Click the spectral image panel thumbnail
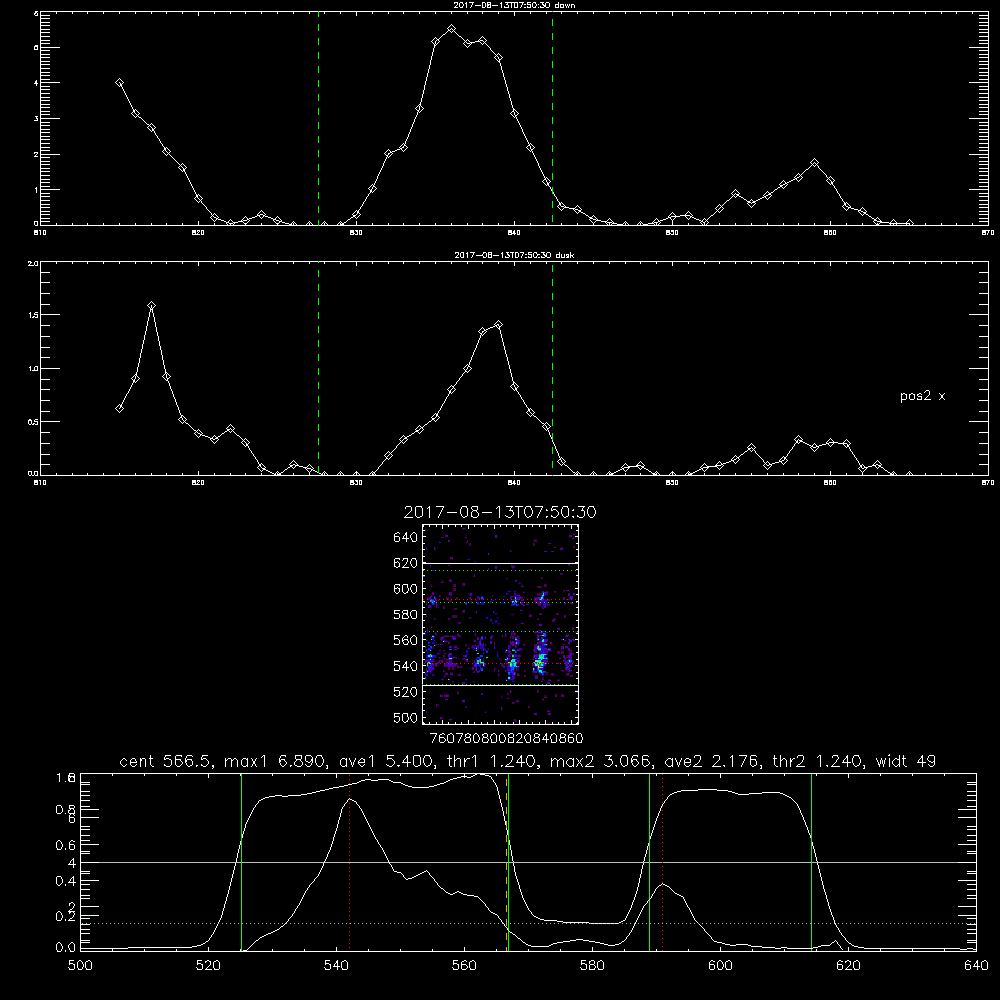 (500, 624)
